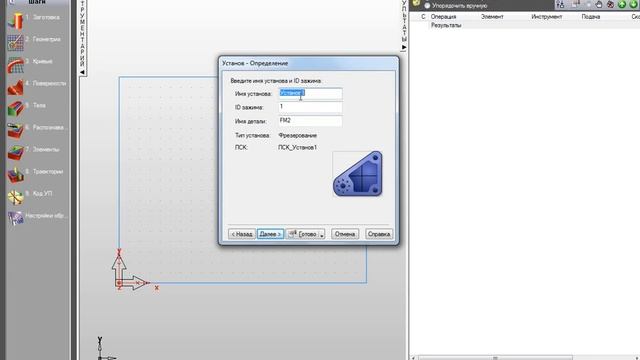Open step 5 Тела icon
This screenshot has height=360, width=640.
pos(16,109)
